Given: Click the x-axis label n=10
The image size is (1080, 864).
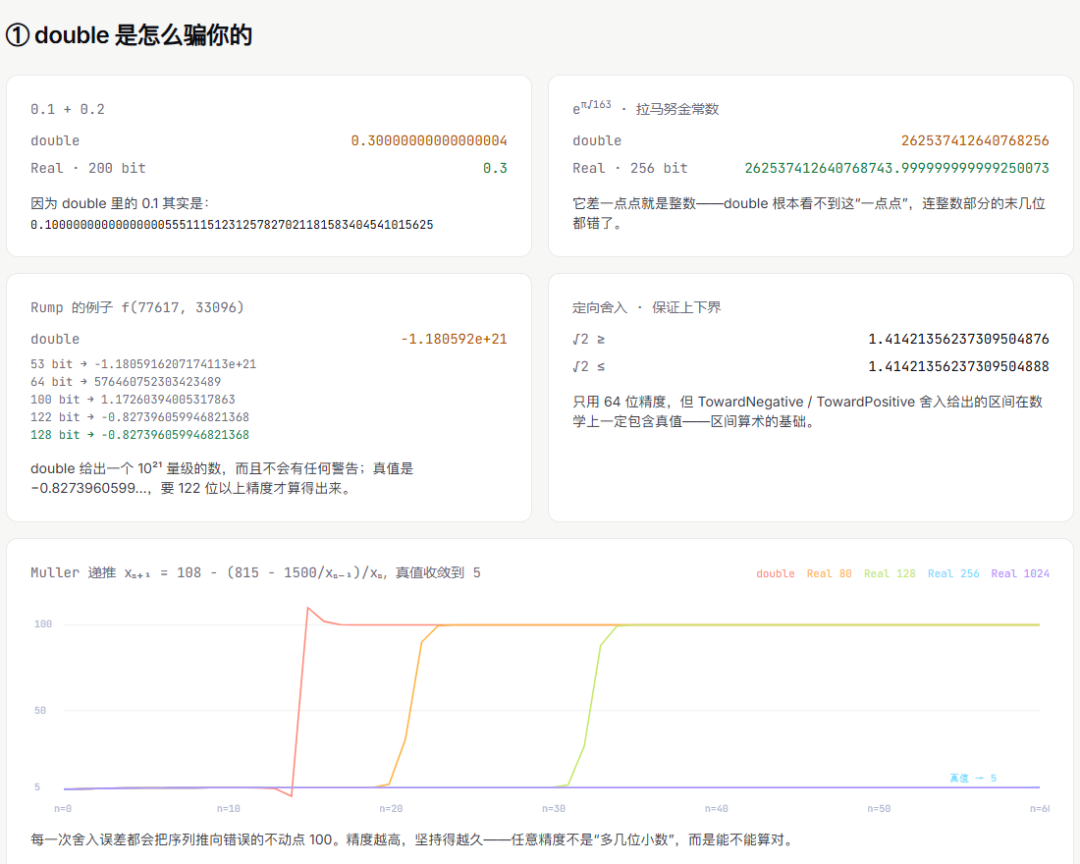Looking at the screenshot, I should (x=229, y=809).
